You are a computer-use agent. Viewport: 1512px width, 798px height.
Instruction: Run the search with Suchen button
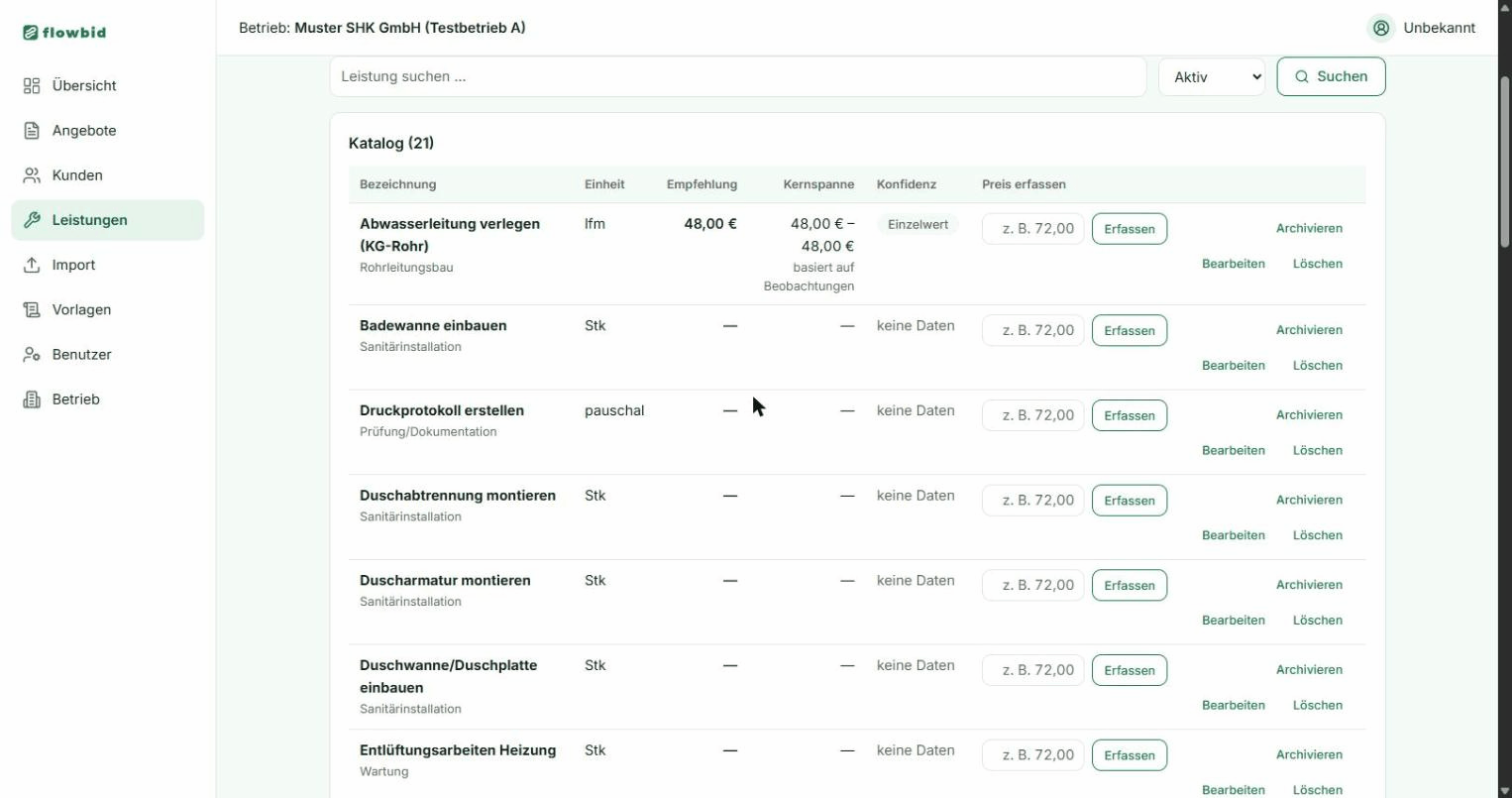coord(1331,76)
